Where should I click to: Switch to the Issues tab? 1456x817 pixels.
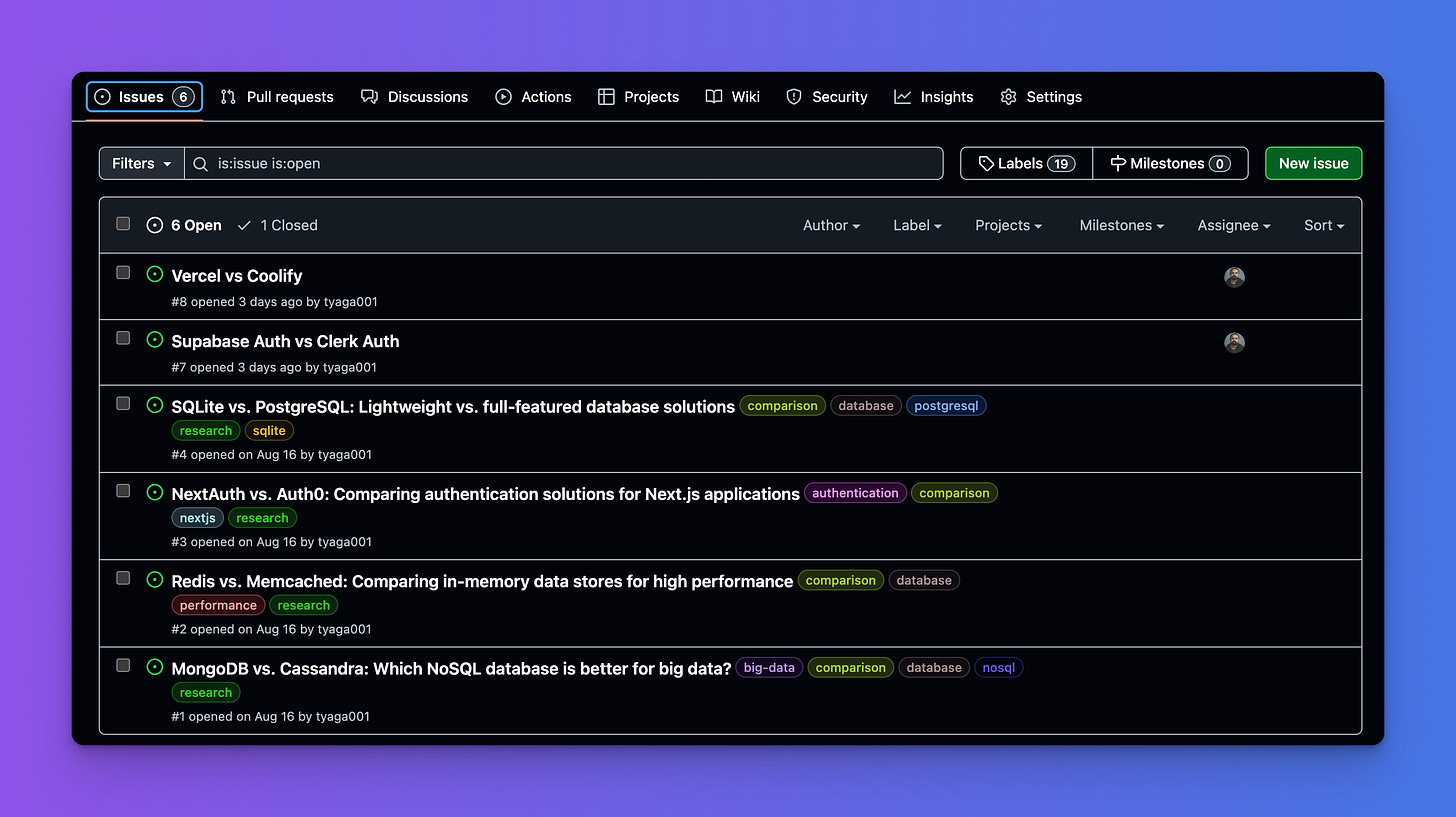point(144,97)
